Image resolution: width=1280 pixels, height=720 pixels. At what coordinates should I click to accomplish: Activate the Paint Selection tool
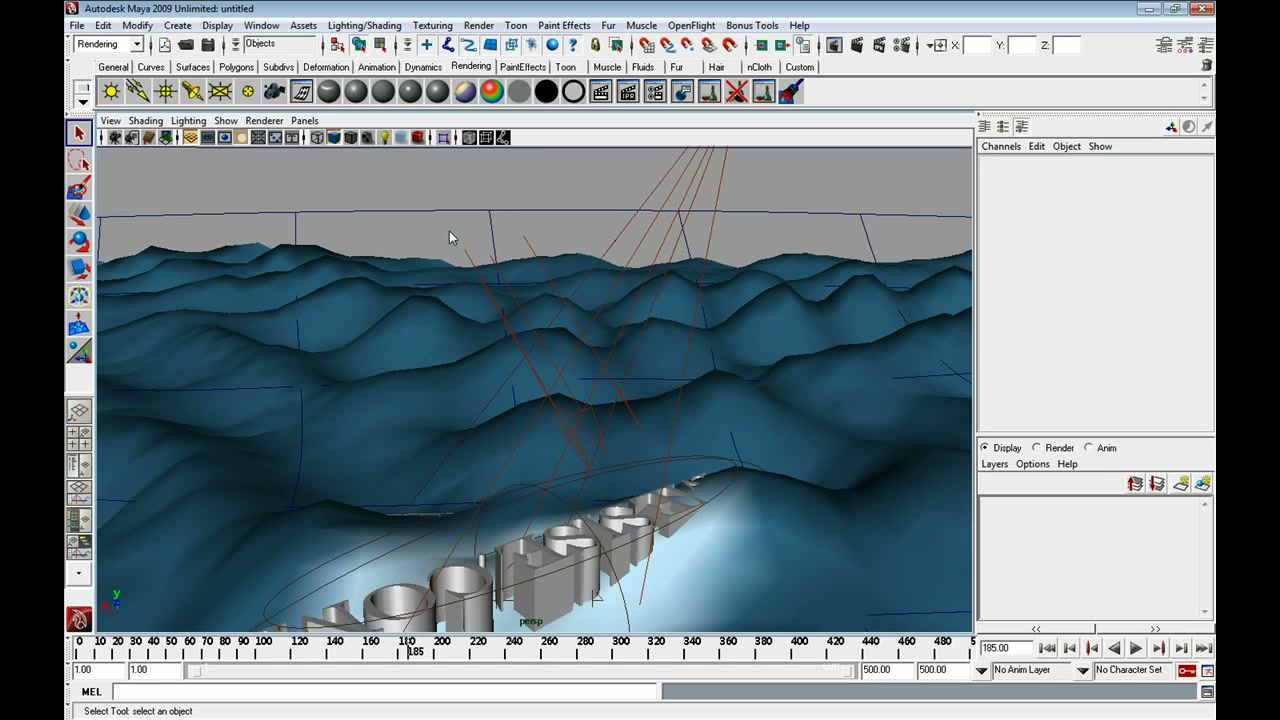click(x=79, y=188)
